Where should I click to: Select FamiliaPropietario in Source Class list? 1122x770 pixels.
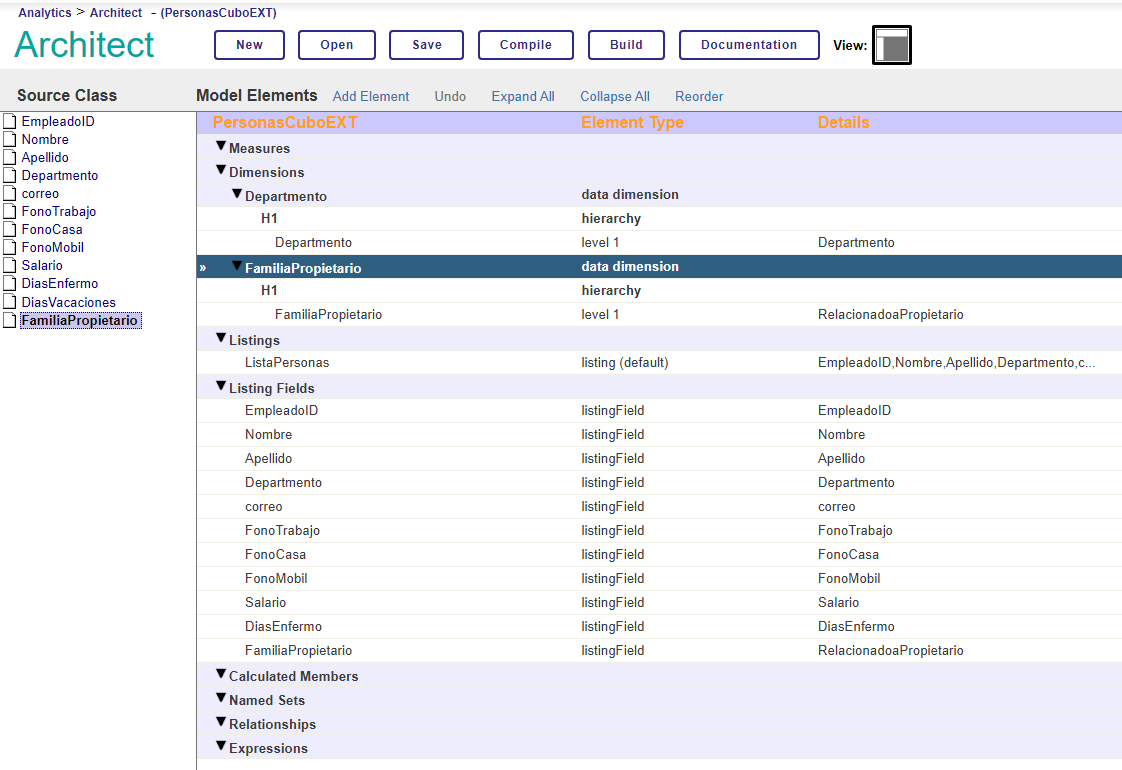(79, 321)
